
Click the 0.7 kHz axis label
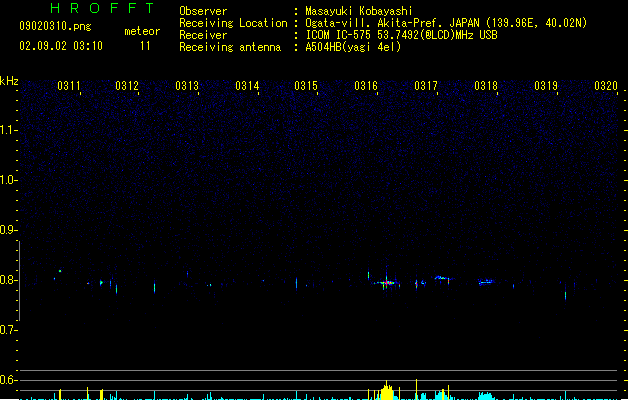(x=7, y=330)
